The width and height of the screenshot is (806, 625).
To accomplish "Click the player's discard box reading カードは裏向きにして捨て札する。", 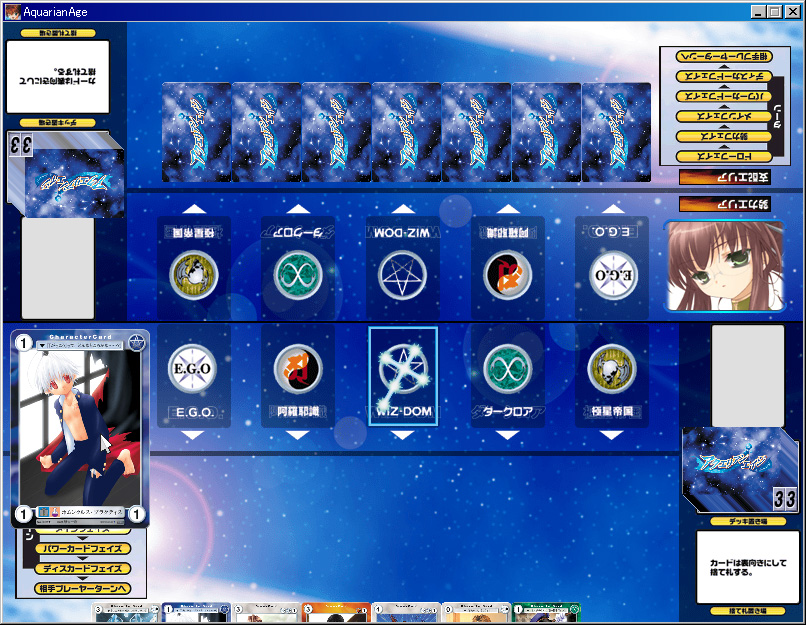I will (x=748, y=567).
